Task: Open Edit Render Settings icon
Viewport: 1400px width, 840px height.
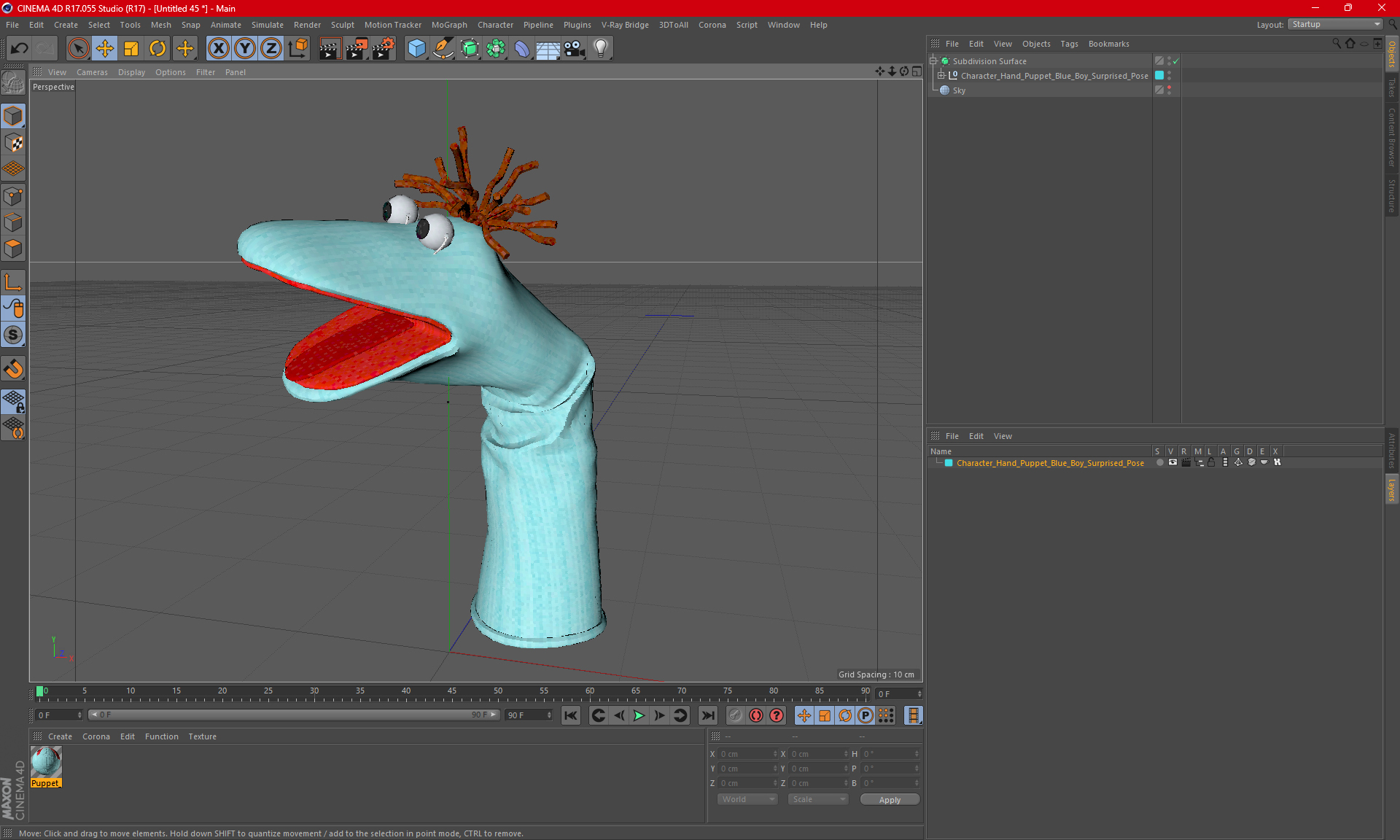Action: click(x=384, y=49)
